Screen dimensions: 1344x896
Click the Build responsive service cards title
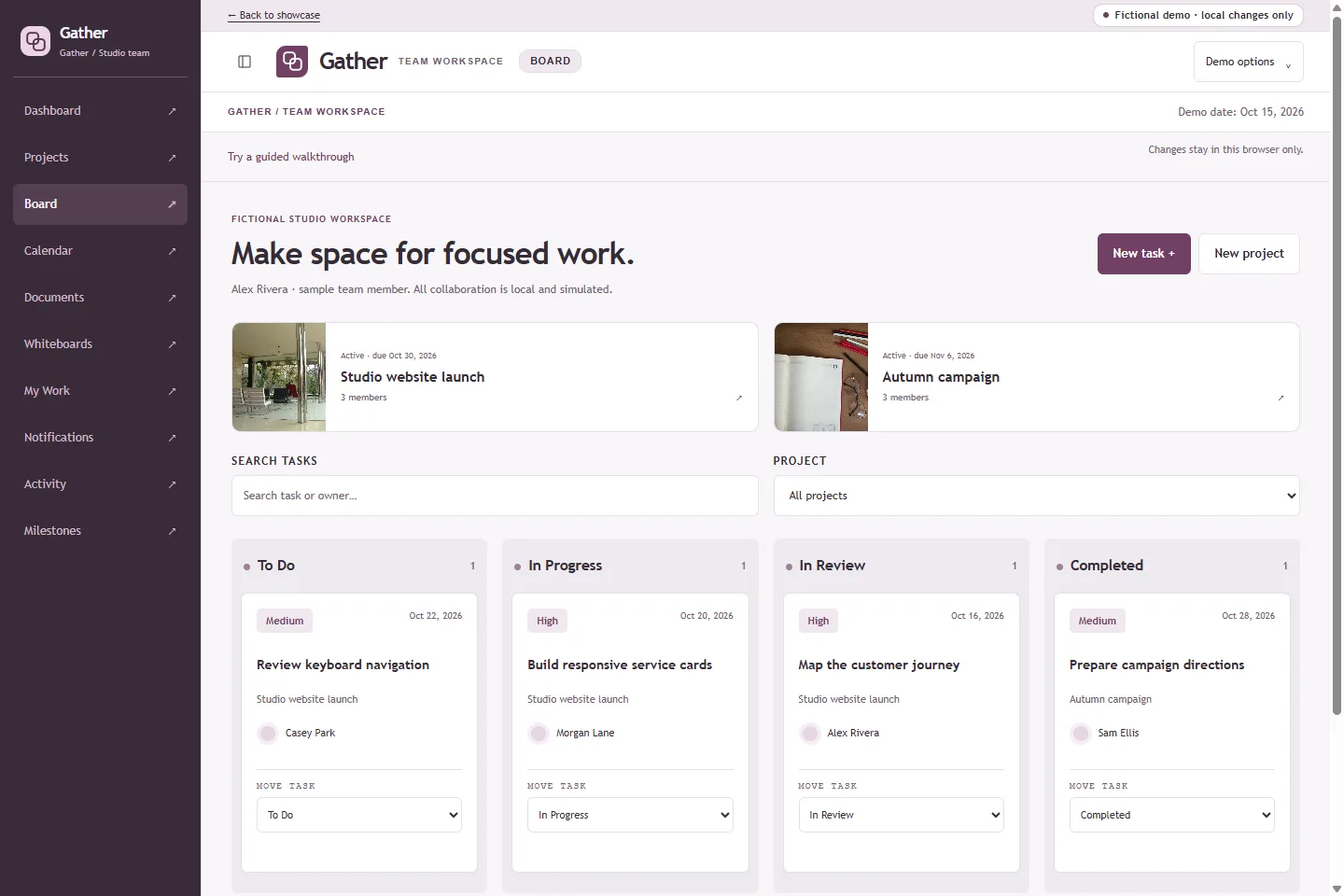[x=620, y=665]
